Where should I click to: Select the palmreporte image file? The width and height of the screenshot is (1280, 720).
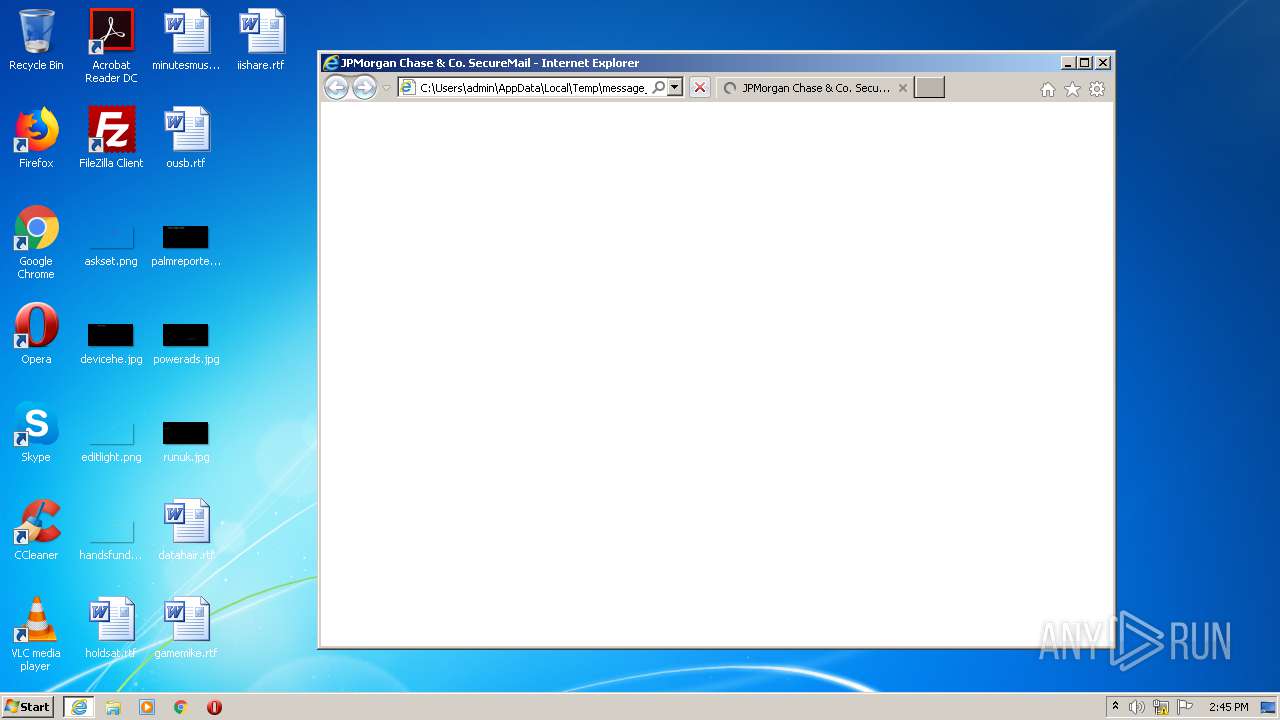[x=186, y=246]
